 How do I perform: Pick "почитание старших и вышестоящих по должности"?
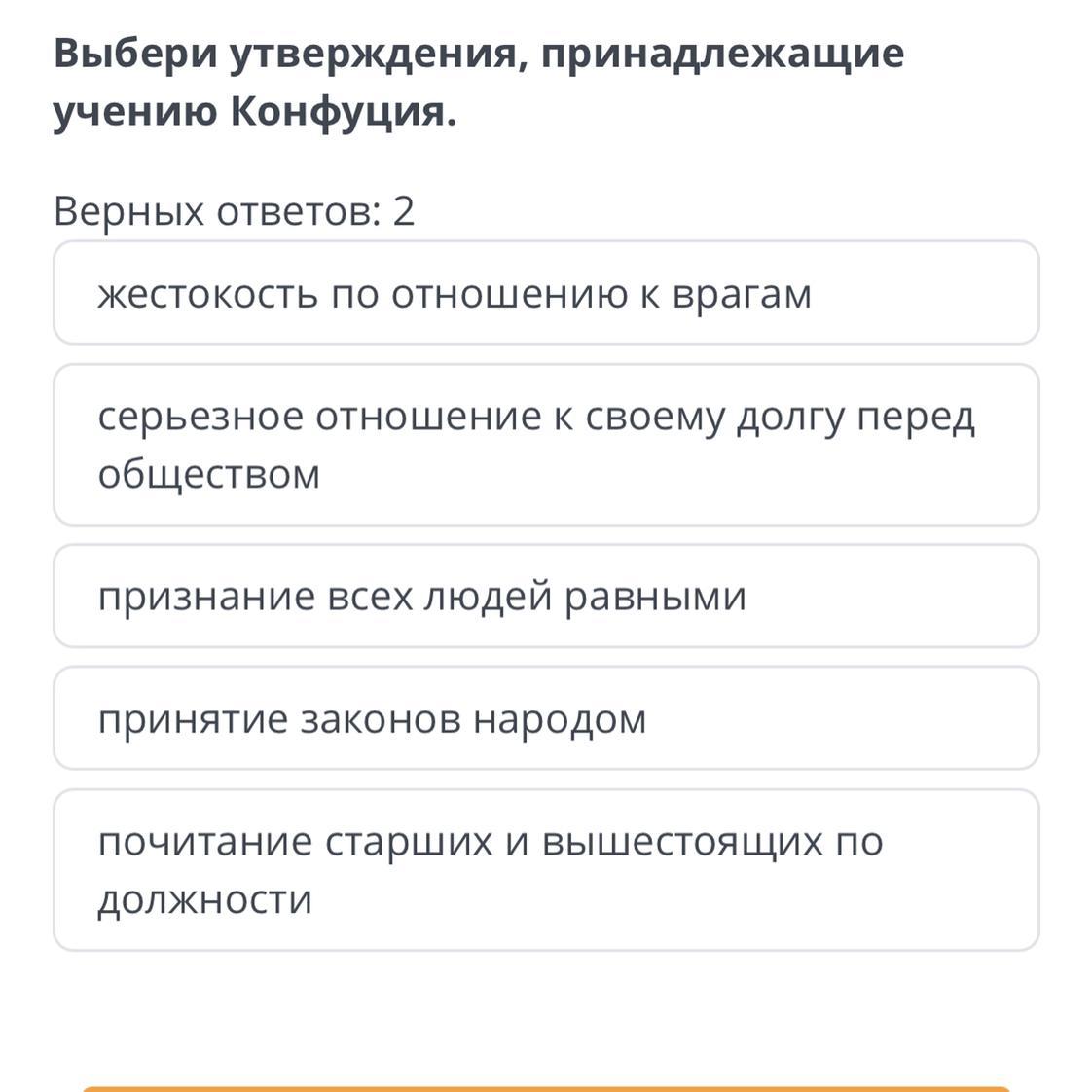coord(545,870)
